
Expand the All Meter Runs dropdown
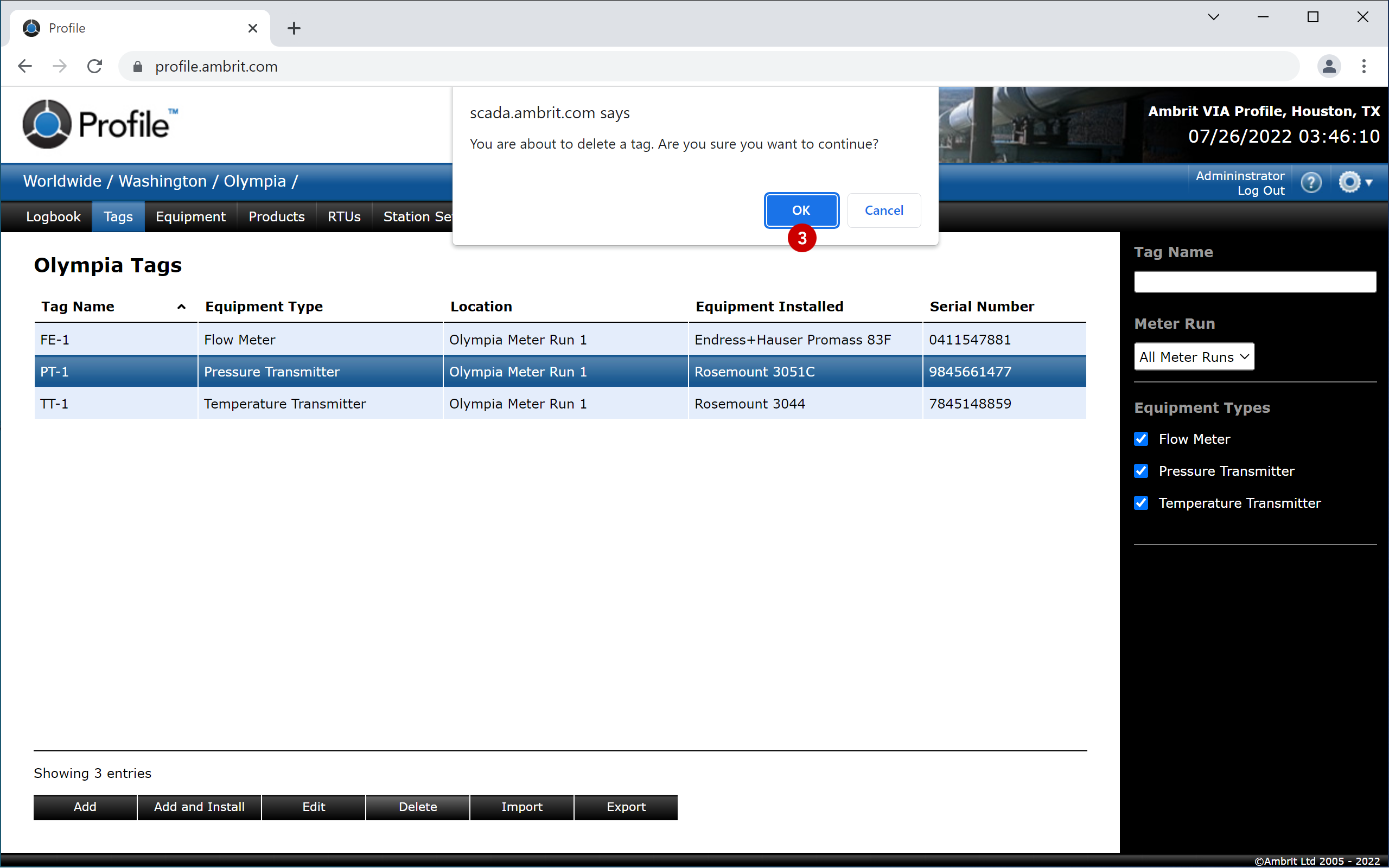tap(1194, 357)
